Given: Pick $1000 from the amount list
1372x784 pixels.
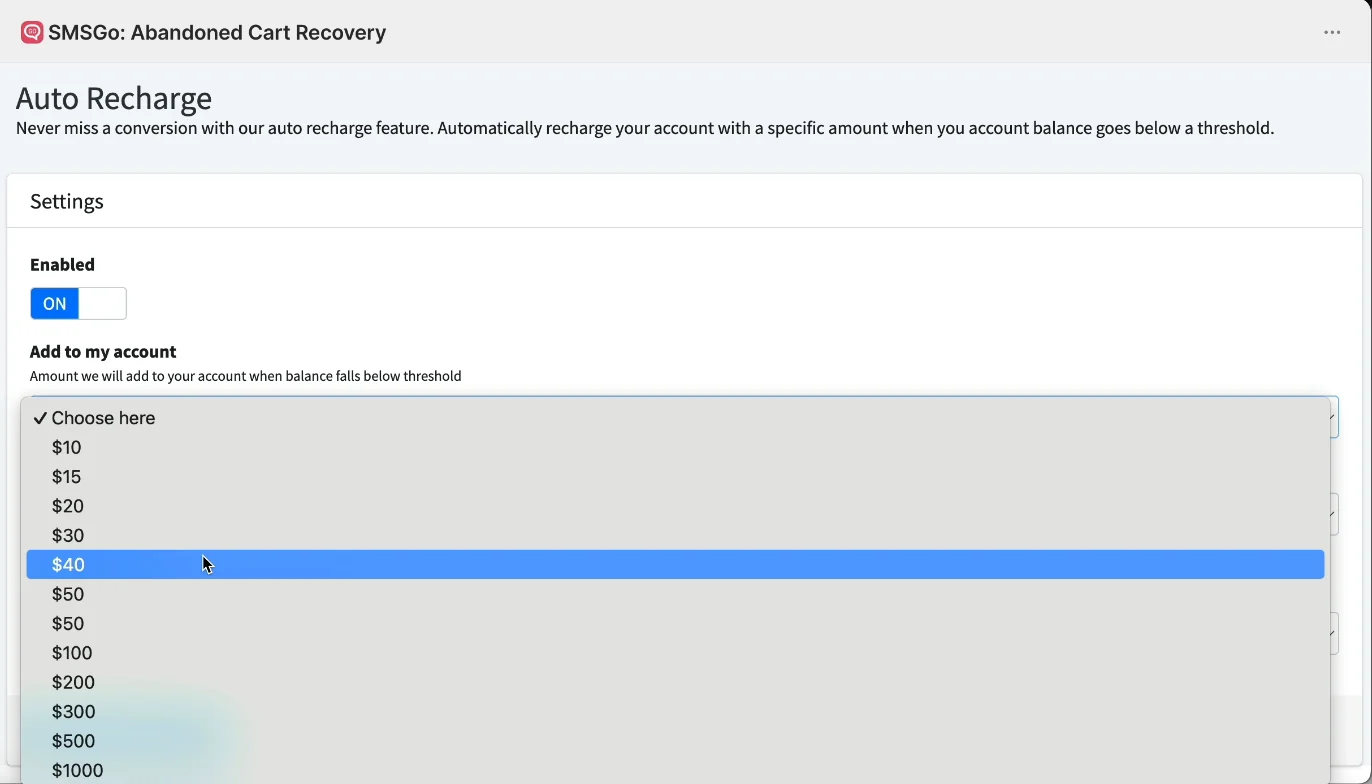Looking at the screenshot, I should 676,770.
